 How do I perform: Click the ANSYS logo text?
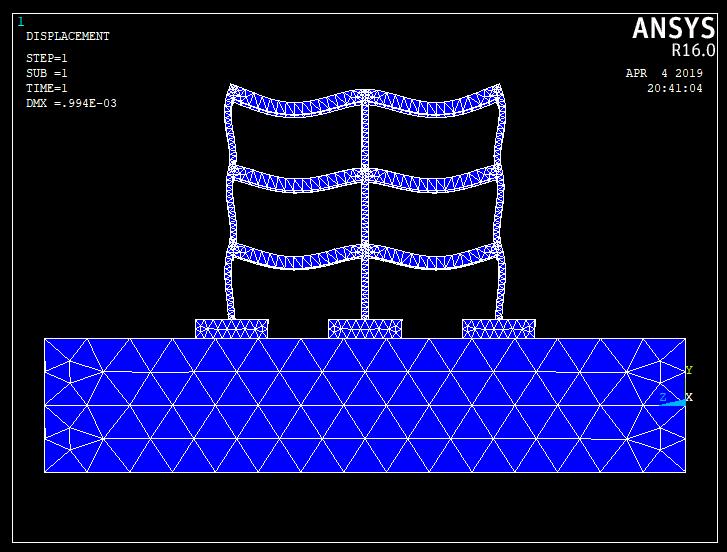(x=674, y=28)
